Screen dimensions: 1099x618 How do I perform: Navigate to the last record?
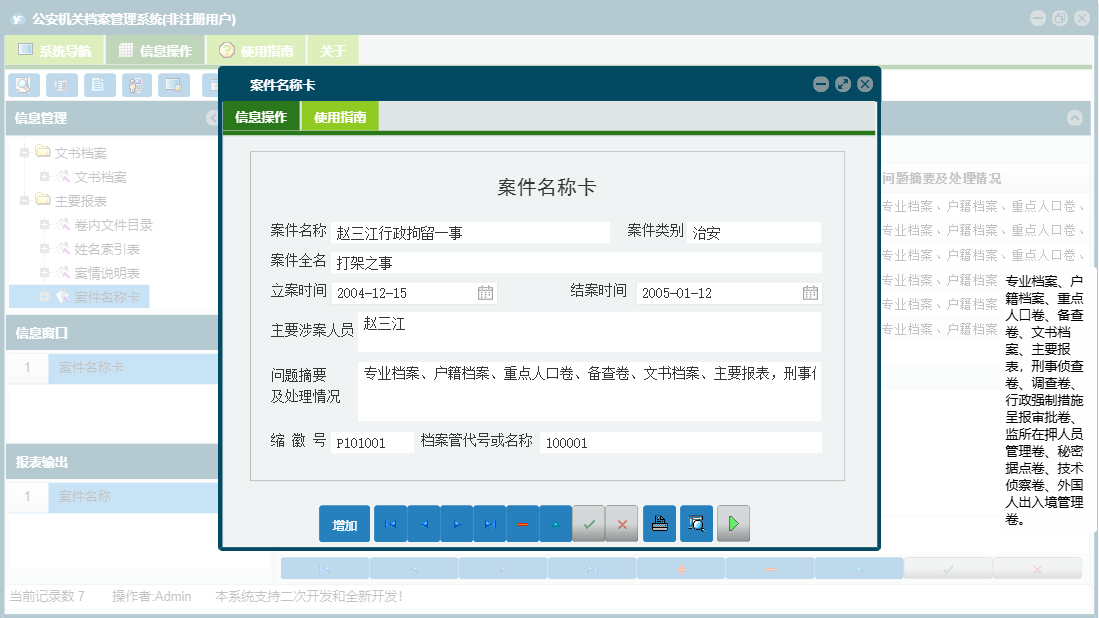coord(490,523)
